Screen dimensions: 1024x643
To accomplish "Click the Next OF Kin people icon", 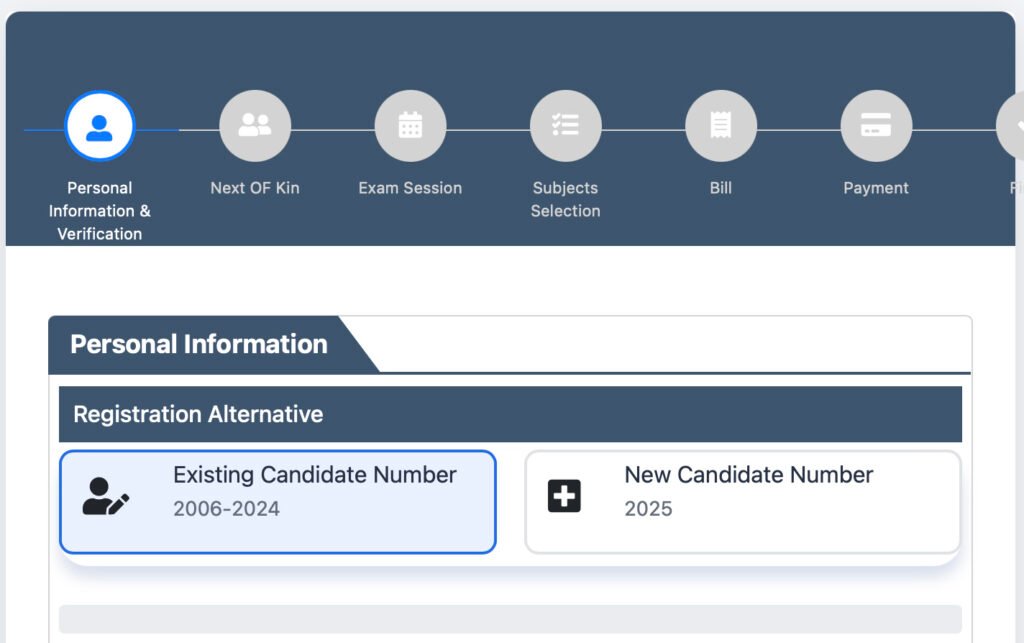I will click(255, 126).
